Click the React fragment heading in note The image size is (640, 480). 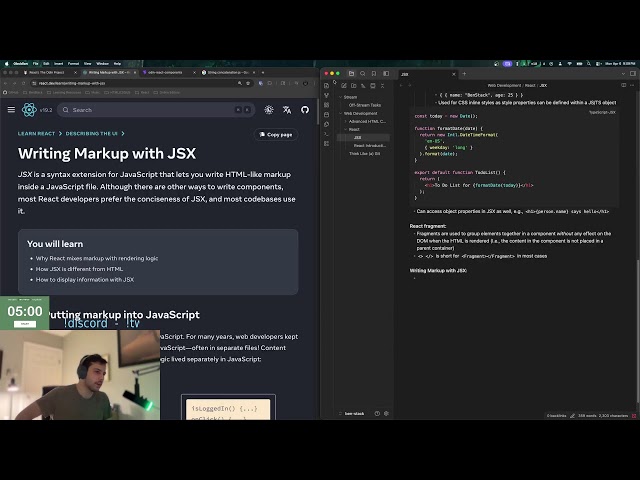tap(428, 226)
